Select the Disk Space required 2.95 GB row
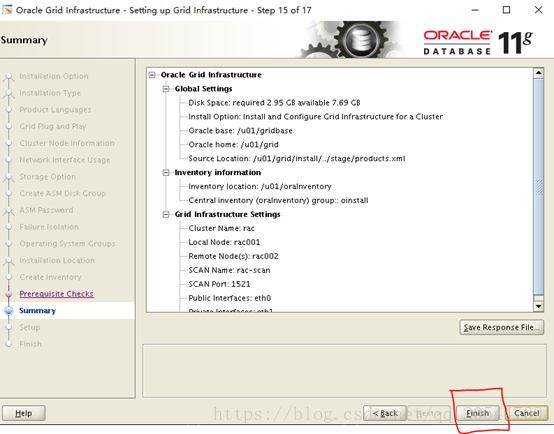 [274, 103]
